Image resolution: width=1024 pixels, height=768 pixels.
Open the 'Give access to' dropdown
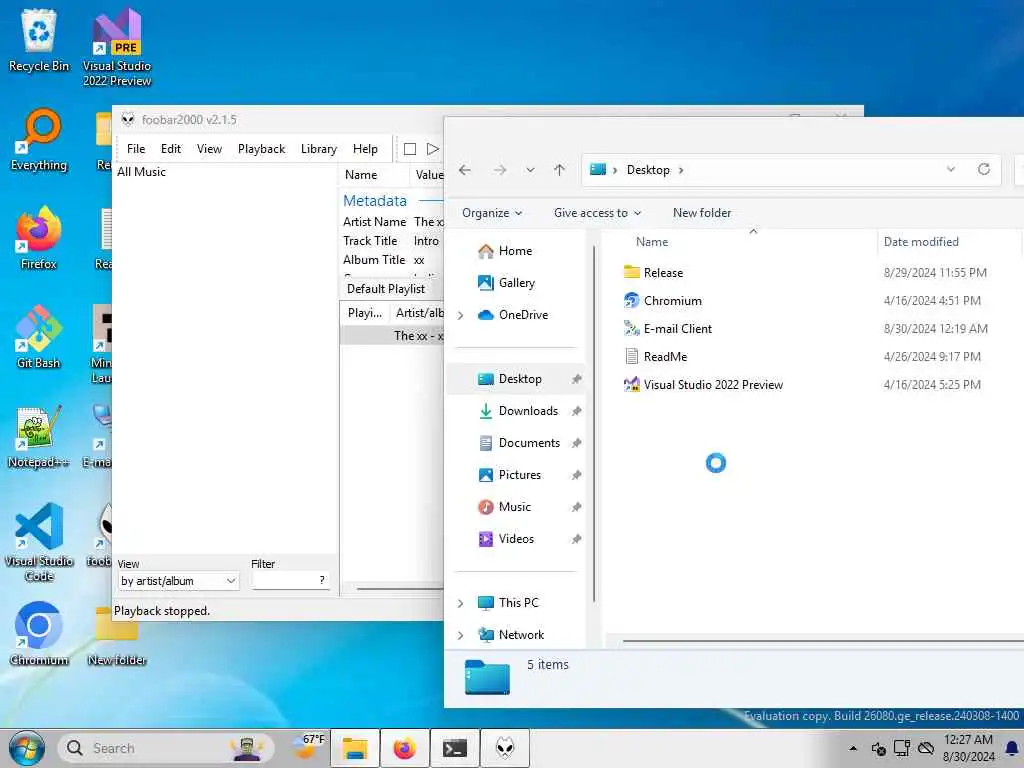[x=597, y=213]
